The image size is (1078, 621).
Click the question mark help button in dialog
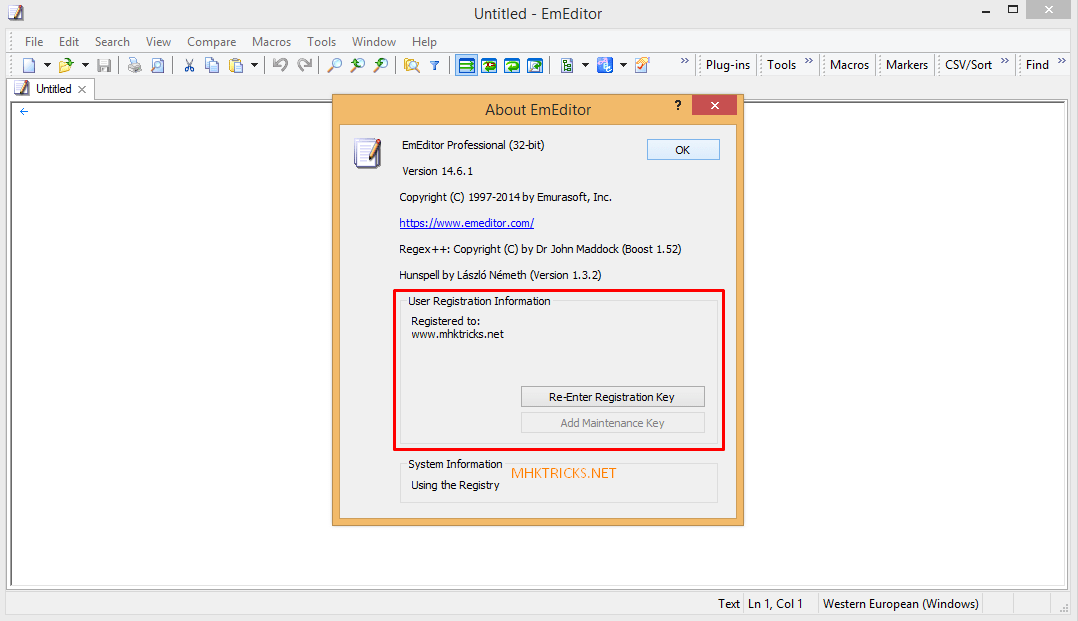[678, 105]
